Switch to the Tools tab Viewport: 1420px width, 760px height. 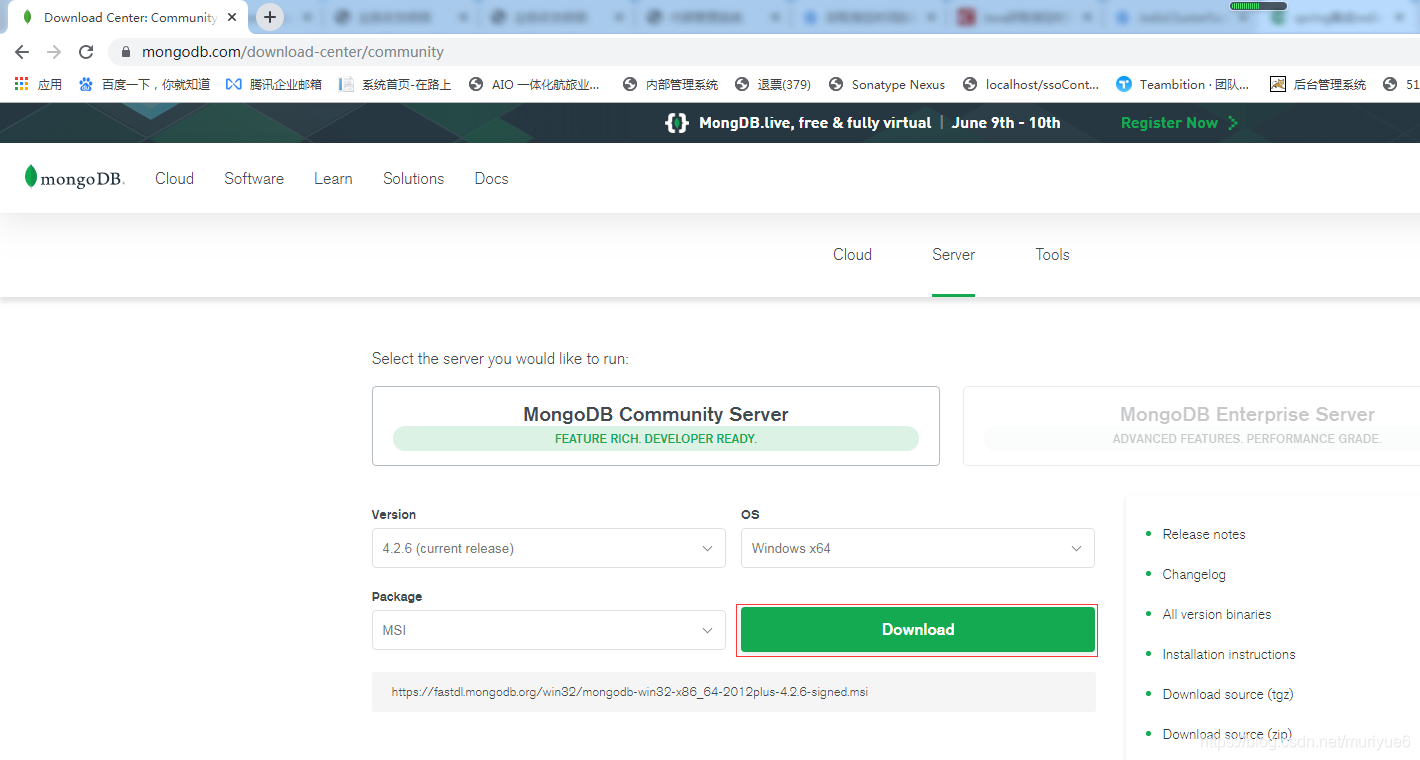point(1052,254)
